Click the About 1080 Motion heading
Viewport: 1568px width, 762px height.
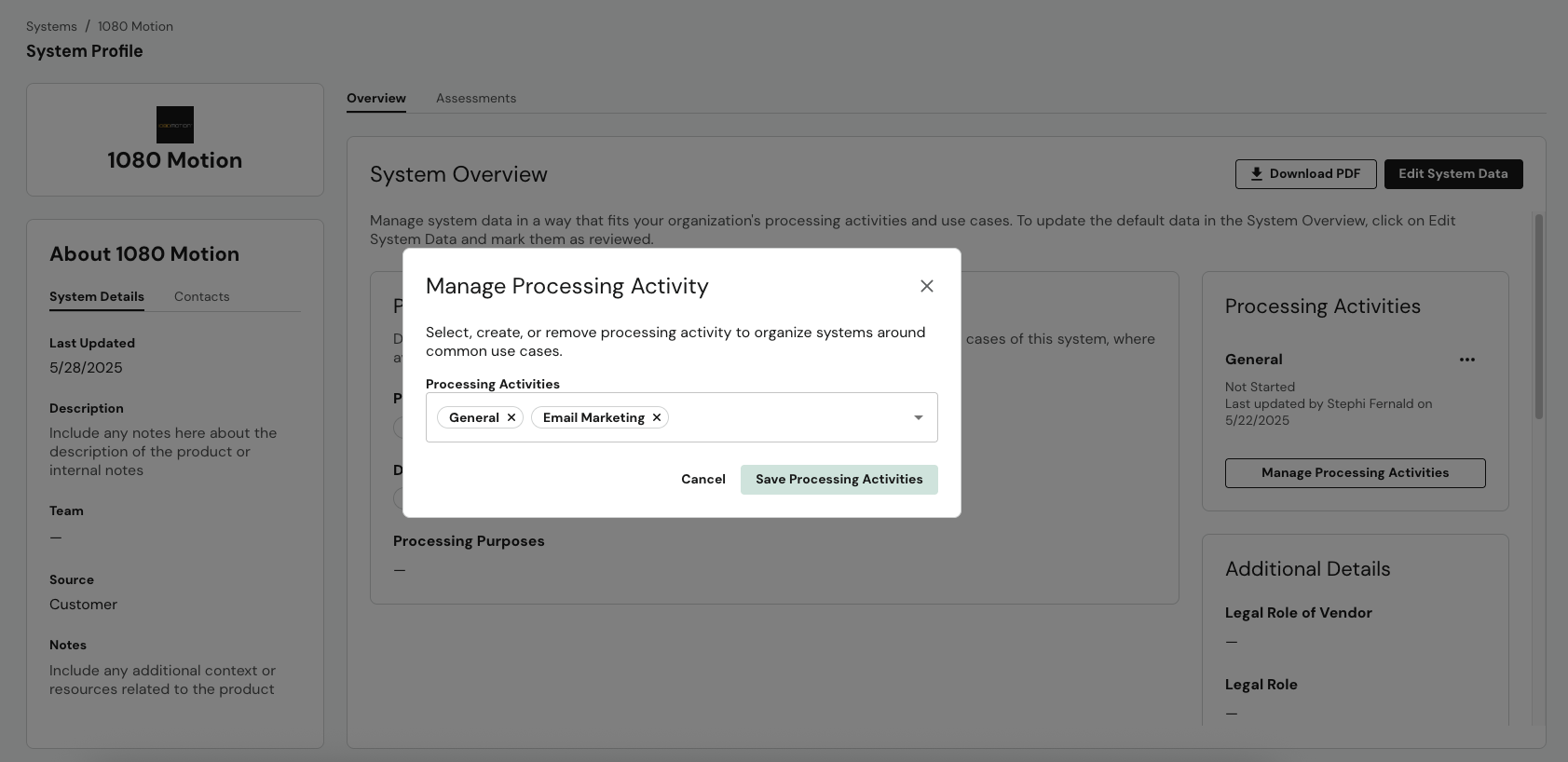click(144, 254)
